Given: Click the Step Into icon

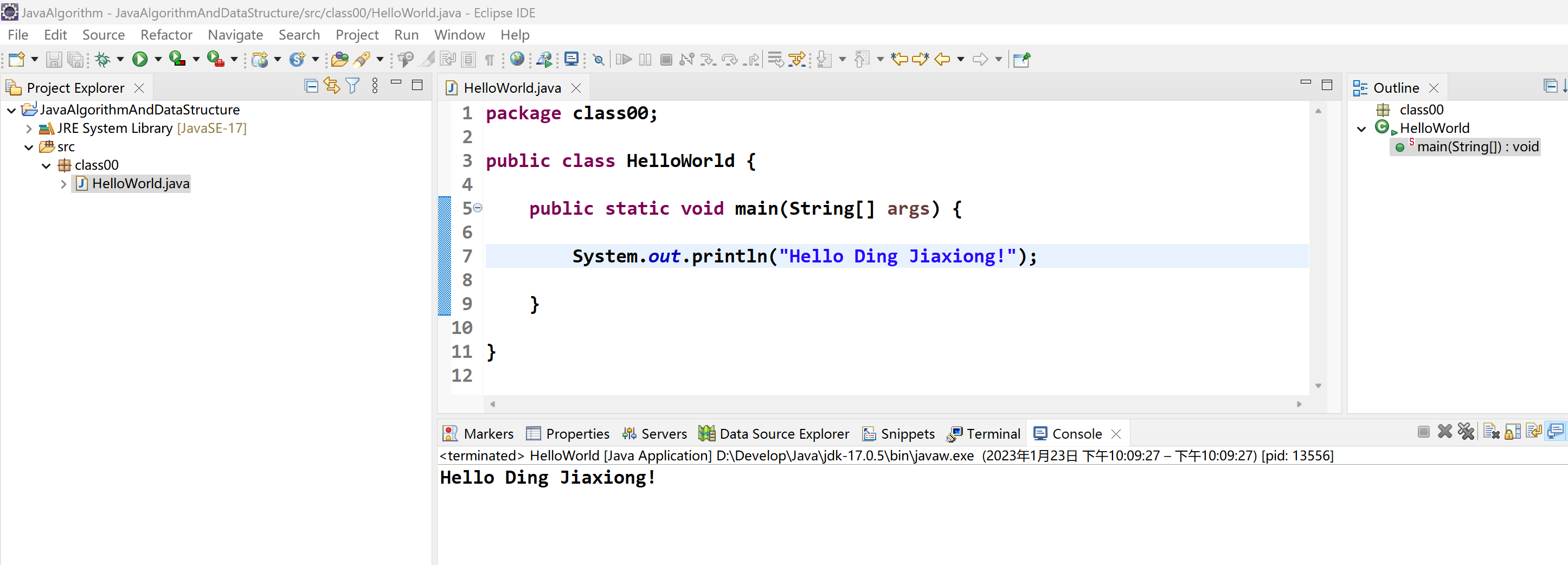Looking at the screenshot, I should pos(708,59).
